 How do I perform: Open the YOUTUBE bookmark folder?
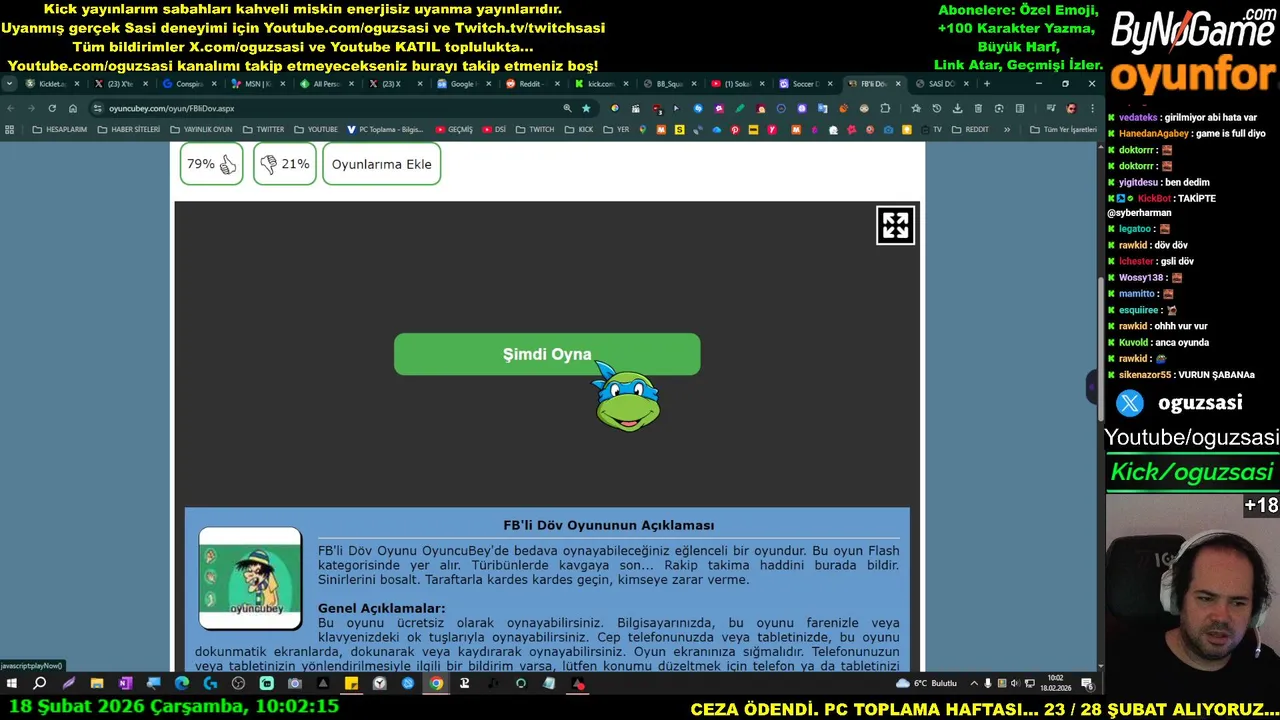click(316, 129)
